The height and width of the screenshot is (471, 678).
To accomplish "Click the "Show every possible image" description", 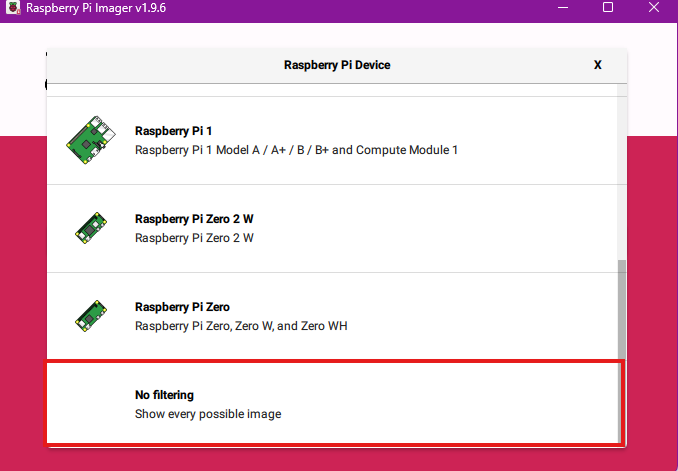I will 208,413.
